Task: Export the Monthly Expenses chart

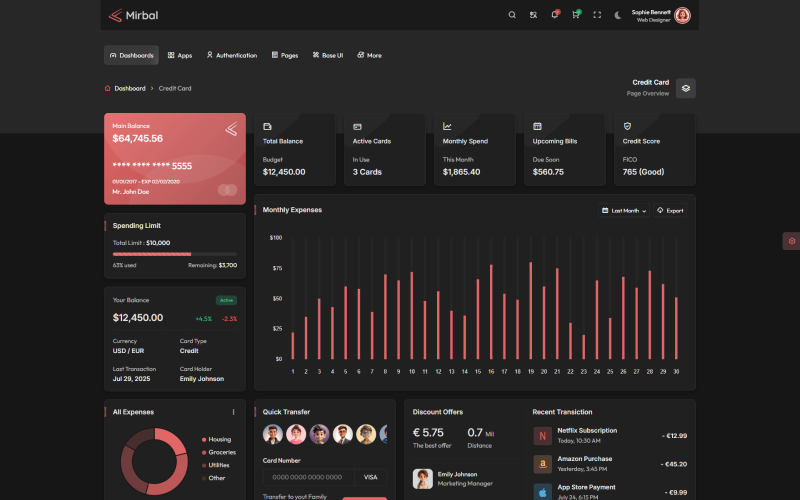Action: click(670, 211)
